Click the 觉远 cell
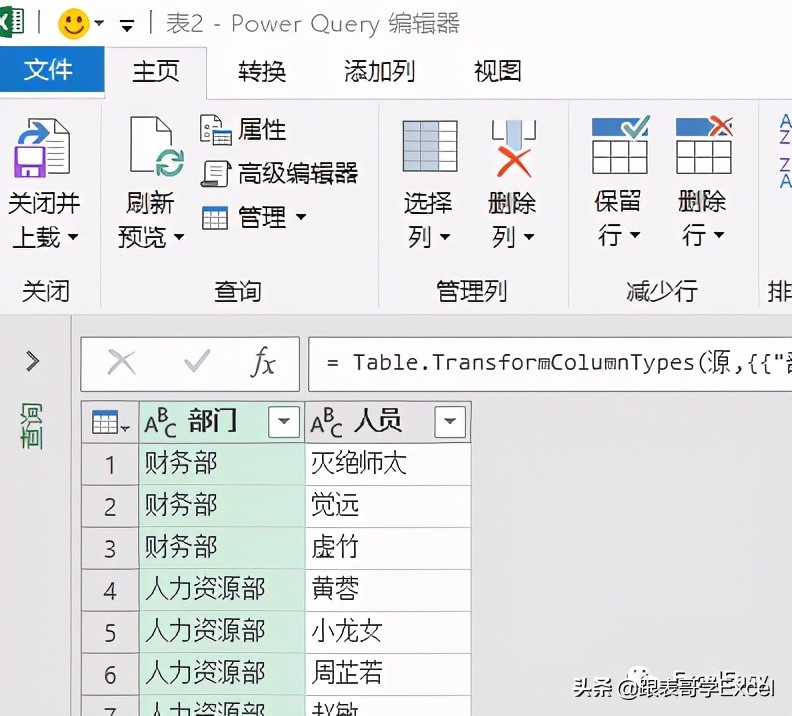Viewport: 792px width, 716px height. 388,506
